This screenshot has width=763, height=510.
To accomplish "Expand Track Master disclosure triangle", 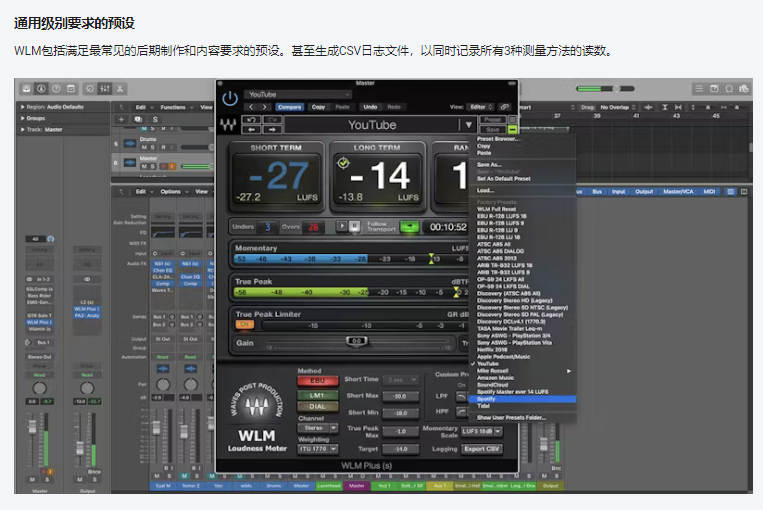I will click(x=22, y=129).
